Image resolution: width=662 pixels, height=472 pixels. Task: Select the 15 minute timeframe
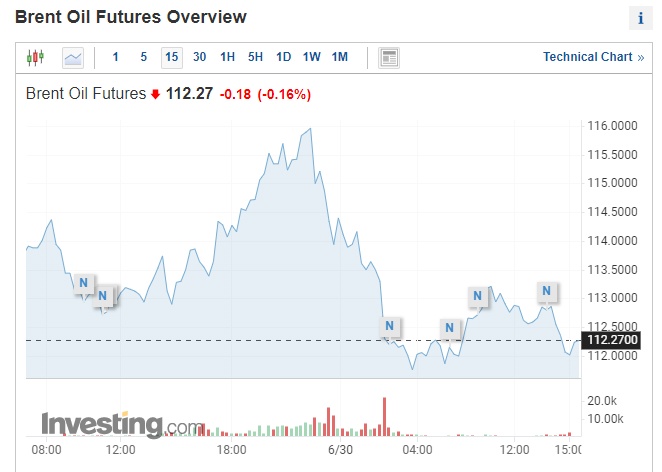click(x=171, y=57)
